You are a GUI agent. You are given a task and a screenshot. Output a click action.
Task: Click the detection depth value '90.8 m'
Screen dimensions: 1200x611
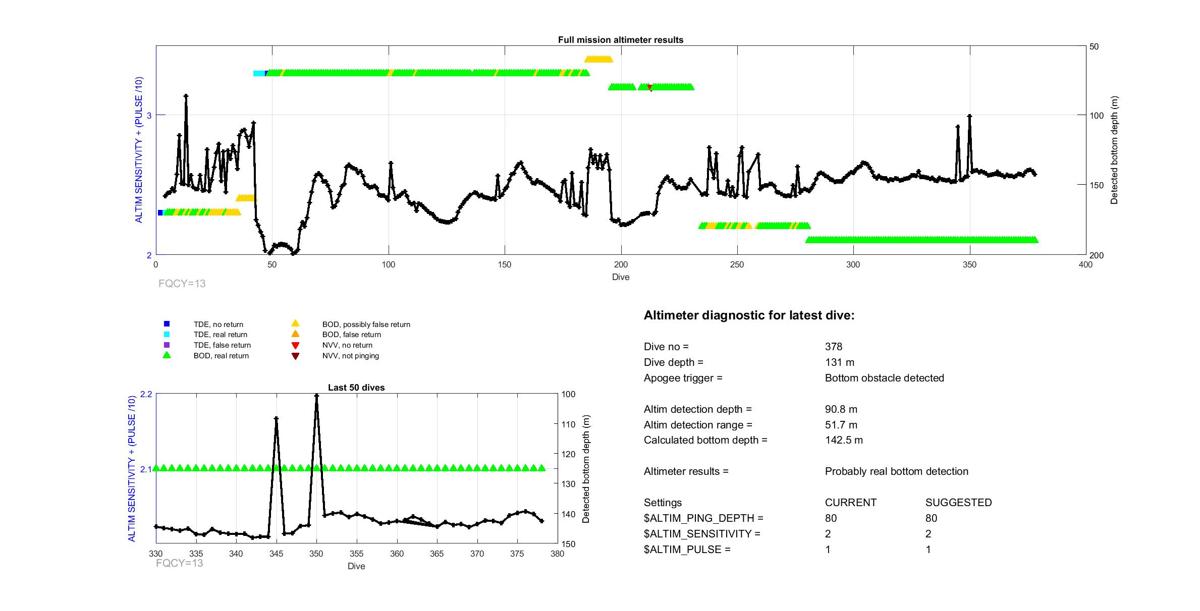click(842, 409)
